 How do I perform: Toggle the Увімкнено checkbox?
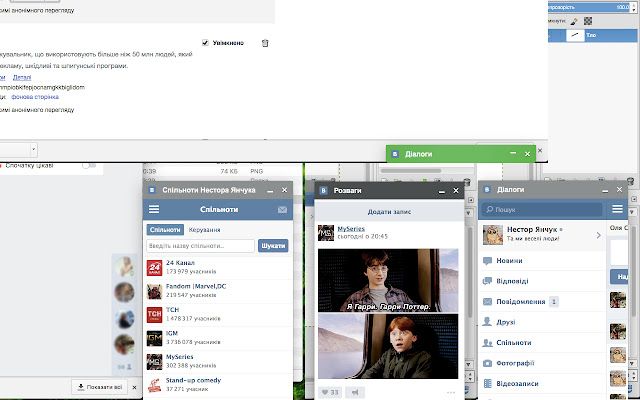click(205, 42)
